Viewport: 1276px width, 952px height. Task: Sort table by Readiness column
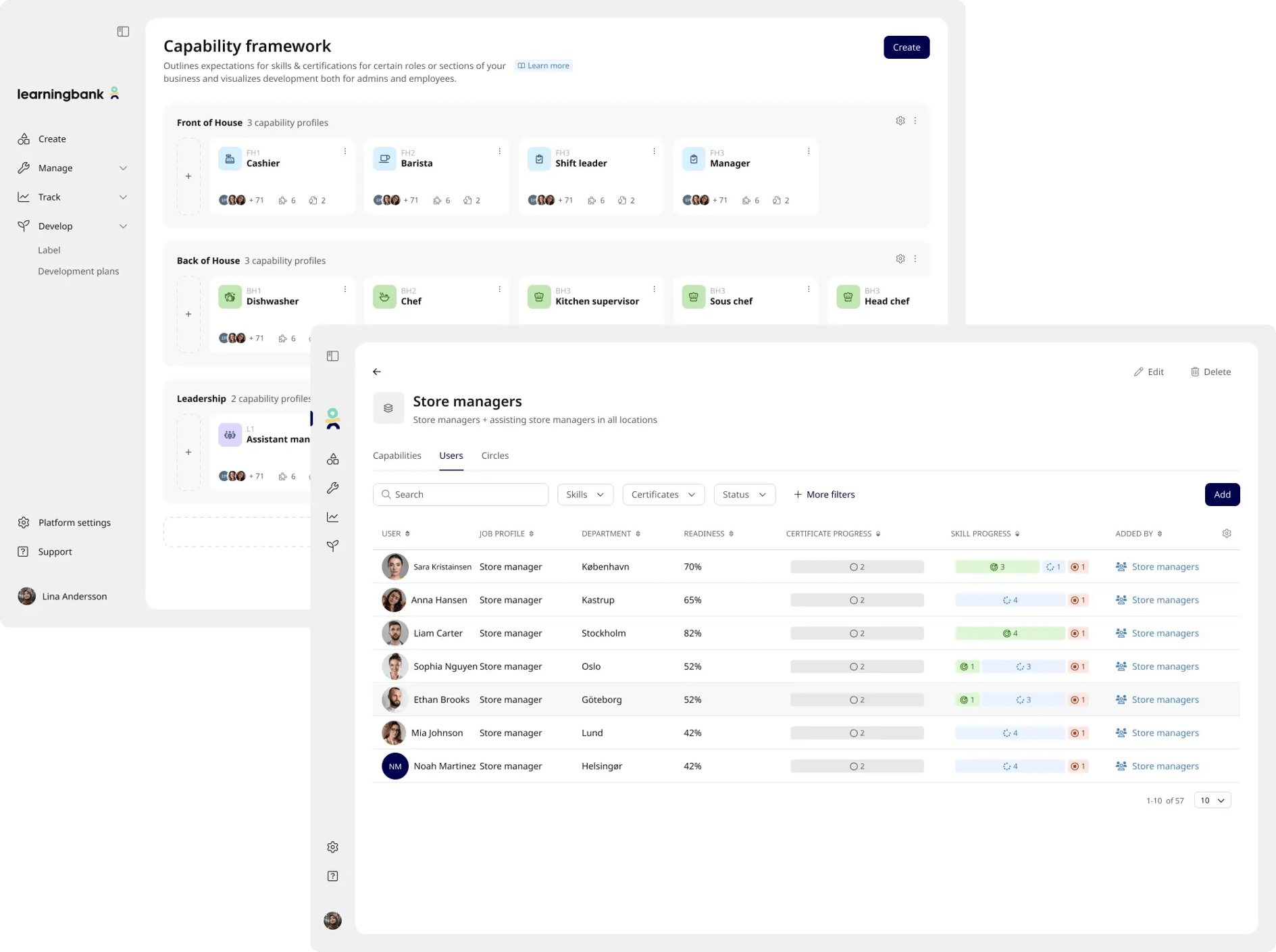point(709,534)
